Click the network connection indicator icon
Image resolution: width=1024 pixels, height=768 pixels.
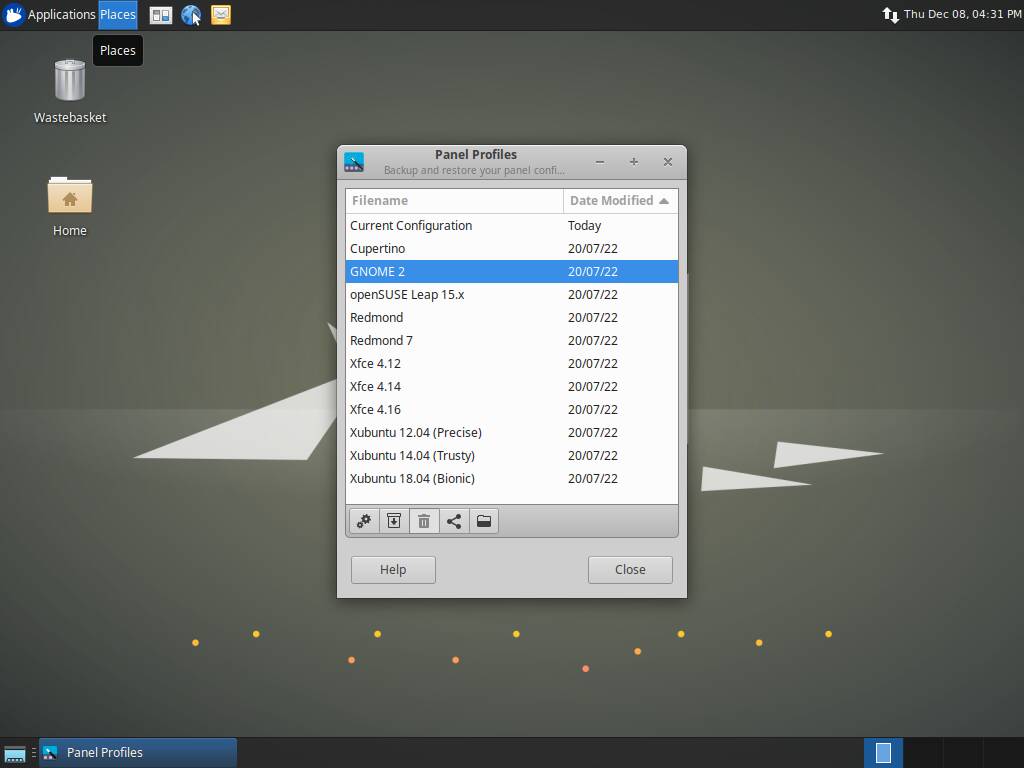pyautogui.click(x=890, y=14)
